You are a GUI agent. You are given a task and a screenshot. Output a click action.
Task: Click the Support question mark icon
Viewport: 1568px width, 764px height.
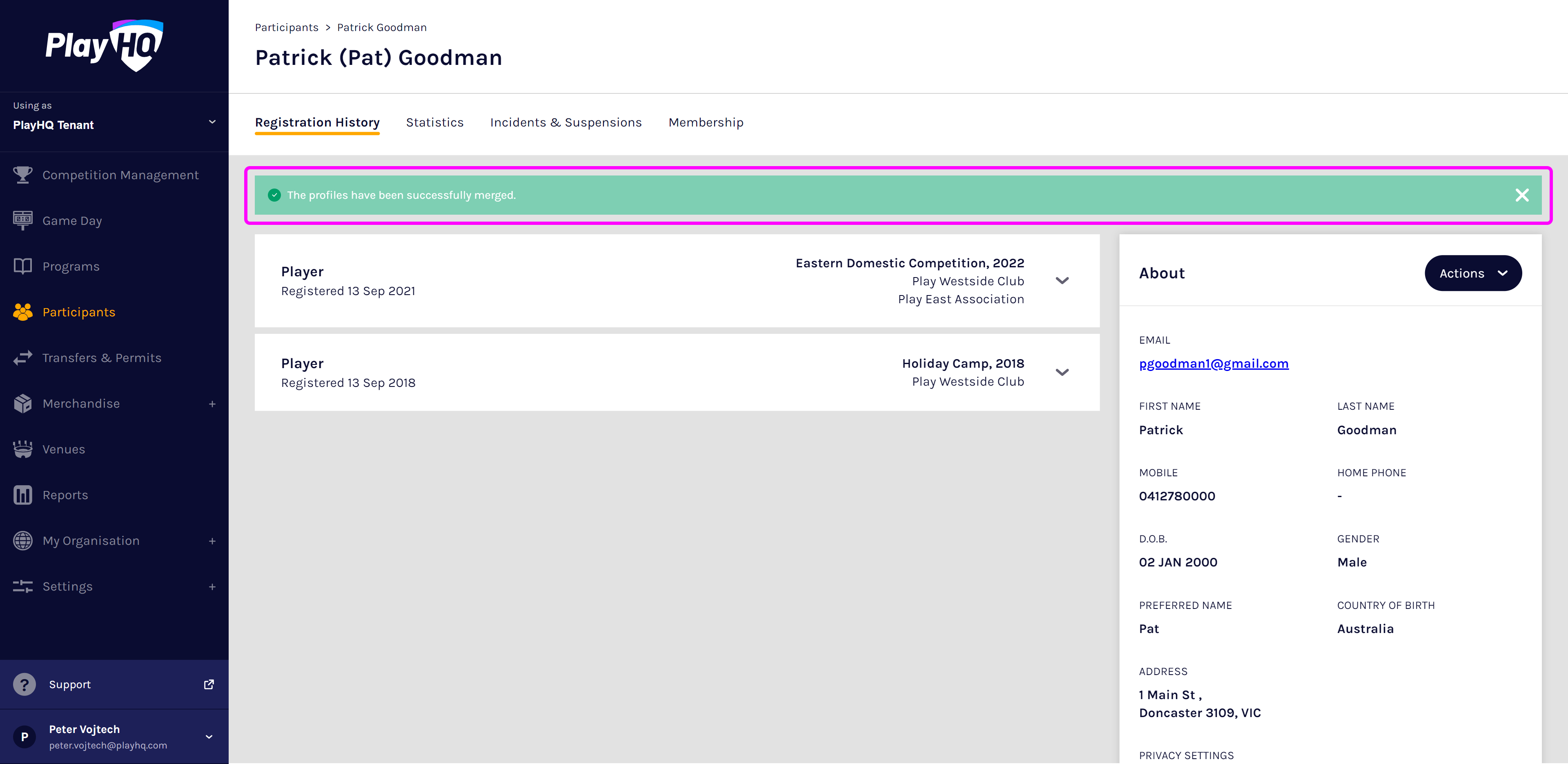coord(24,684)
